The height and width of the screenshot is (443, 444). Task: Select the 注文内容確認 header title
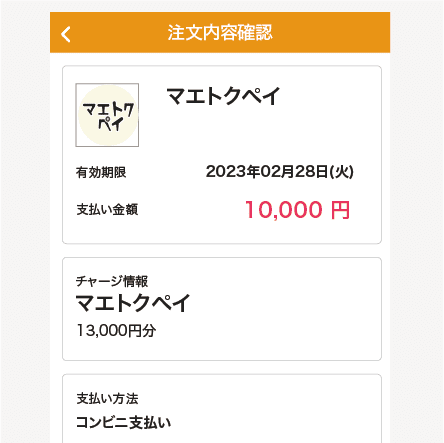[220, 33]
